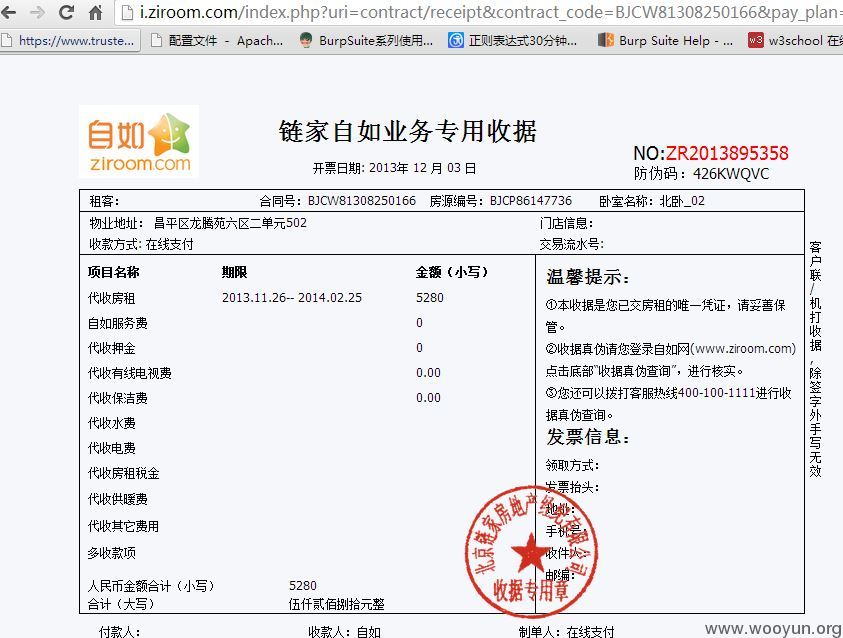
Task: Click the w3school red favicon
Action: click(755, 40)
